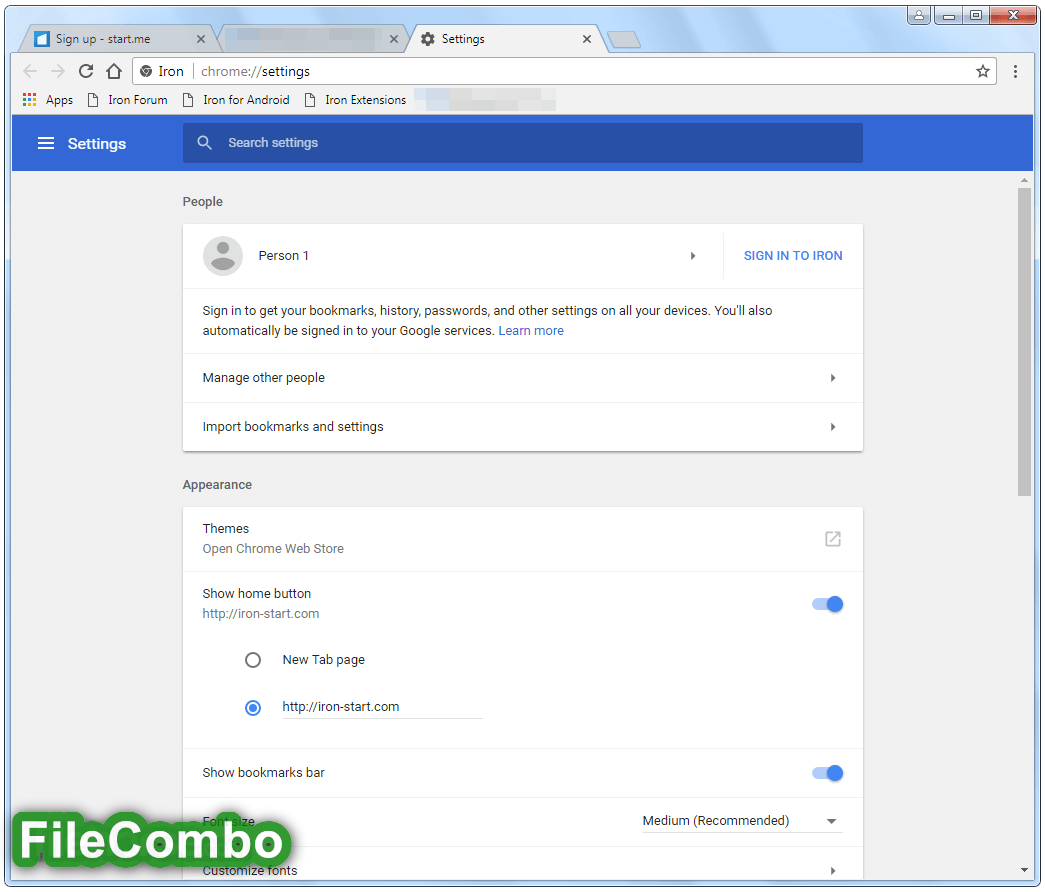Open the Font size dropdown
The image size is (1045, 892).
[740, 821]
